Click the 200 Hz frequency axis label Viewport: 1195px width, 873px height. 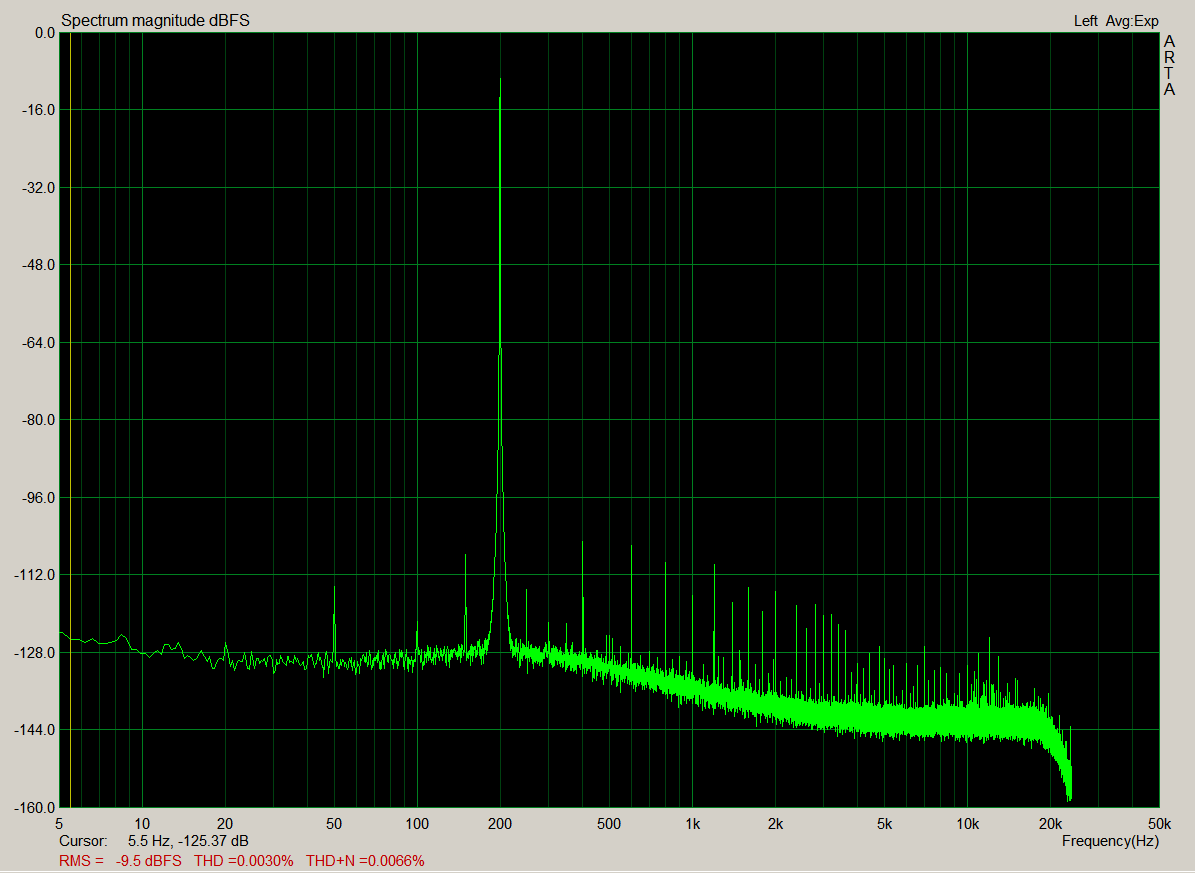click(x=500, y=824)
